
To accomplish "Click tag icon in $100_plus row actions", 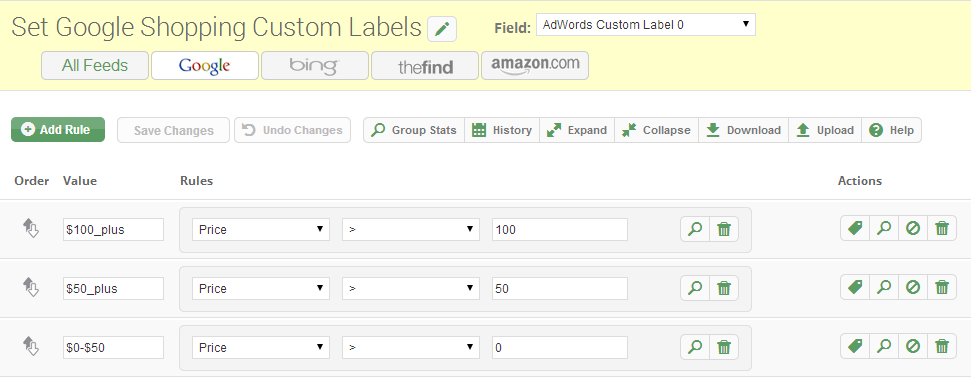I will [x=855, y=229].
